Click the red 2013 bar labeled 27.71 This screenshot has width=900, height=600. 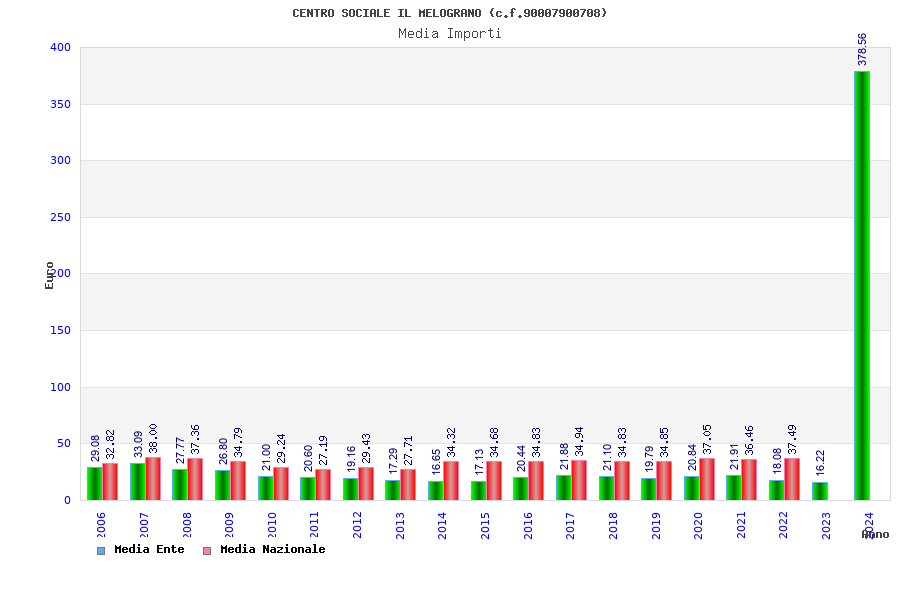[x=408, y=485]
